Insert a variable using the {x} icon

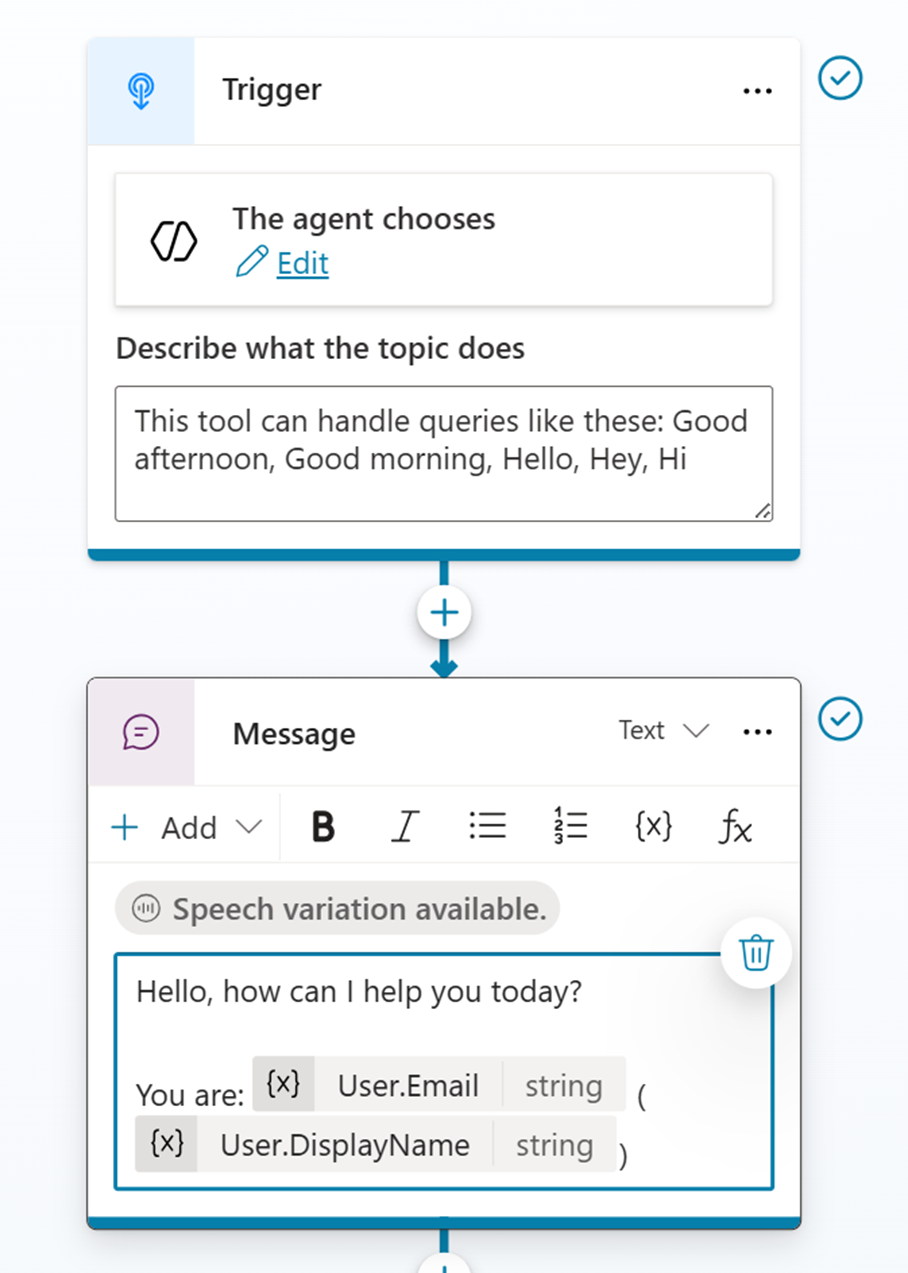(x=653, y=826)
